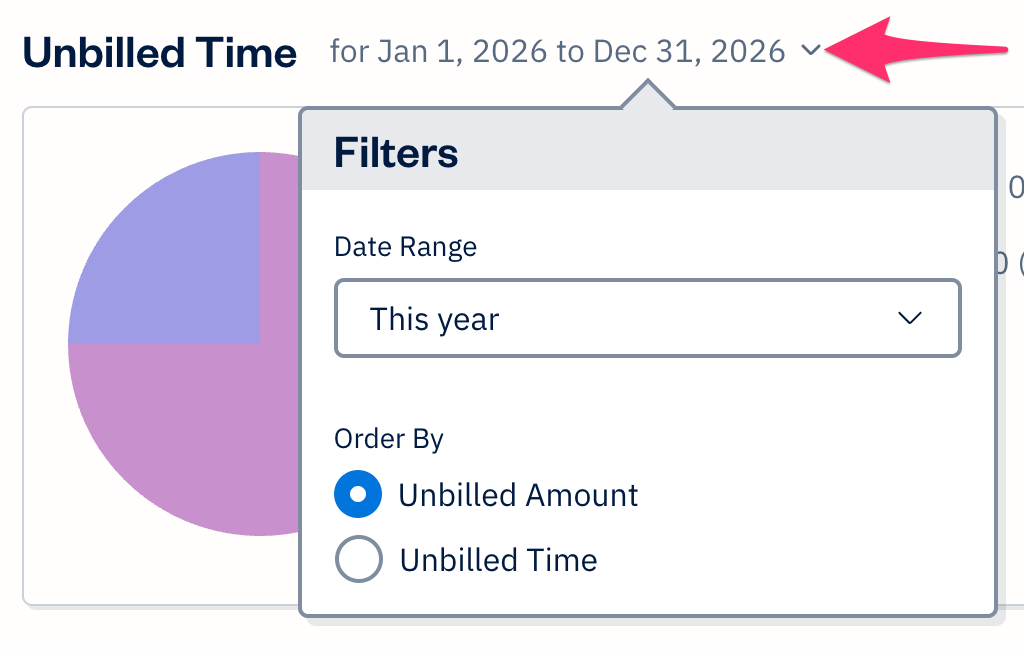This screenshot has width=1024, height=650.
Task: Expand the This year date range dropdown
Action: [x=647, y=318]
